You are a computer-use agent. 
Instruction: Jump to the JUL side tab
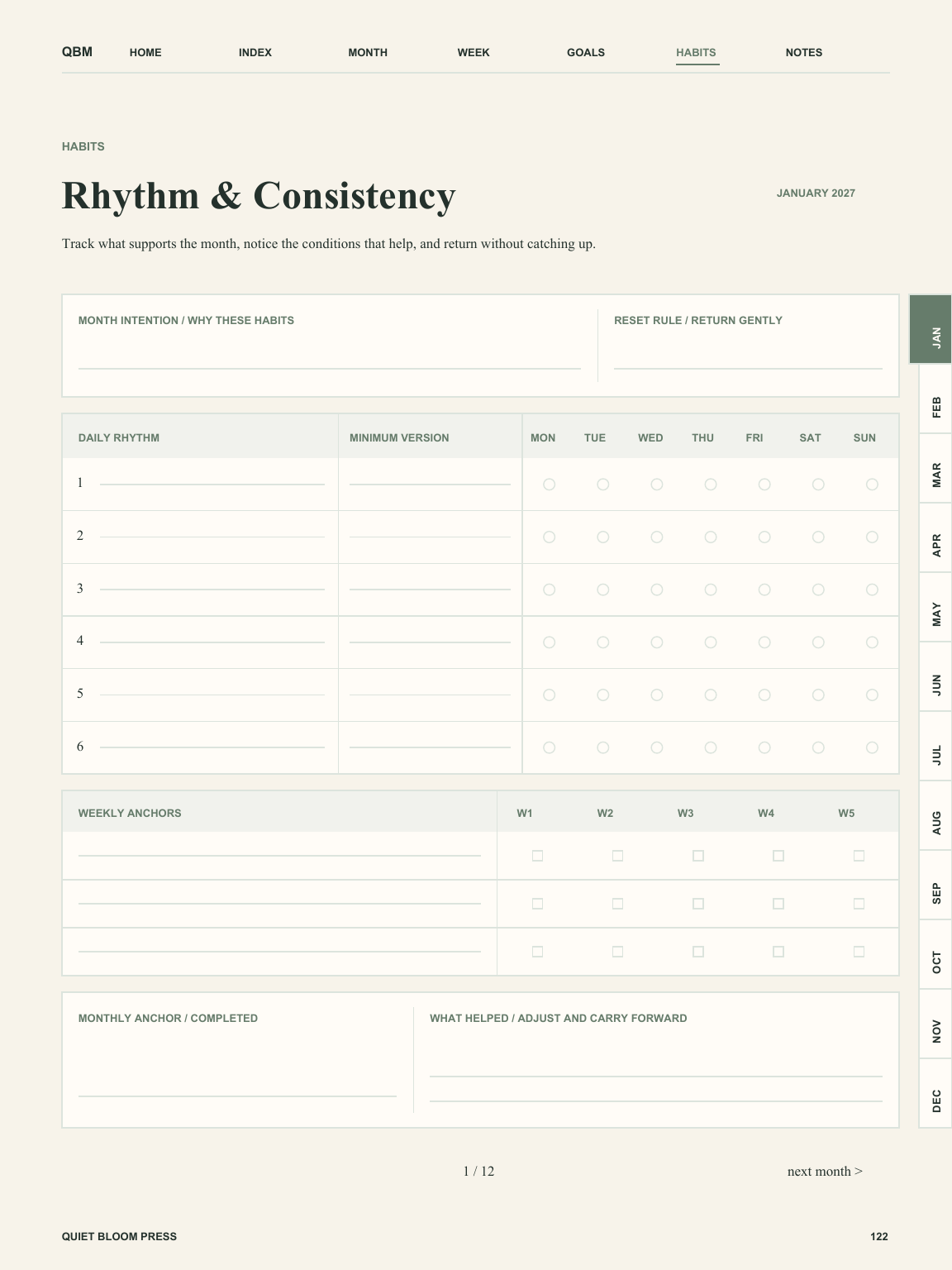tap(935, 746)
